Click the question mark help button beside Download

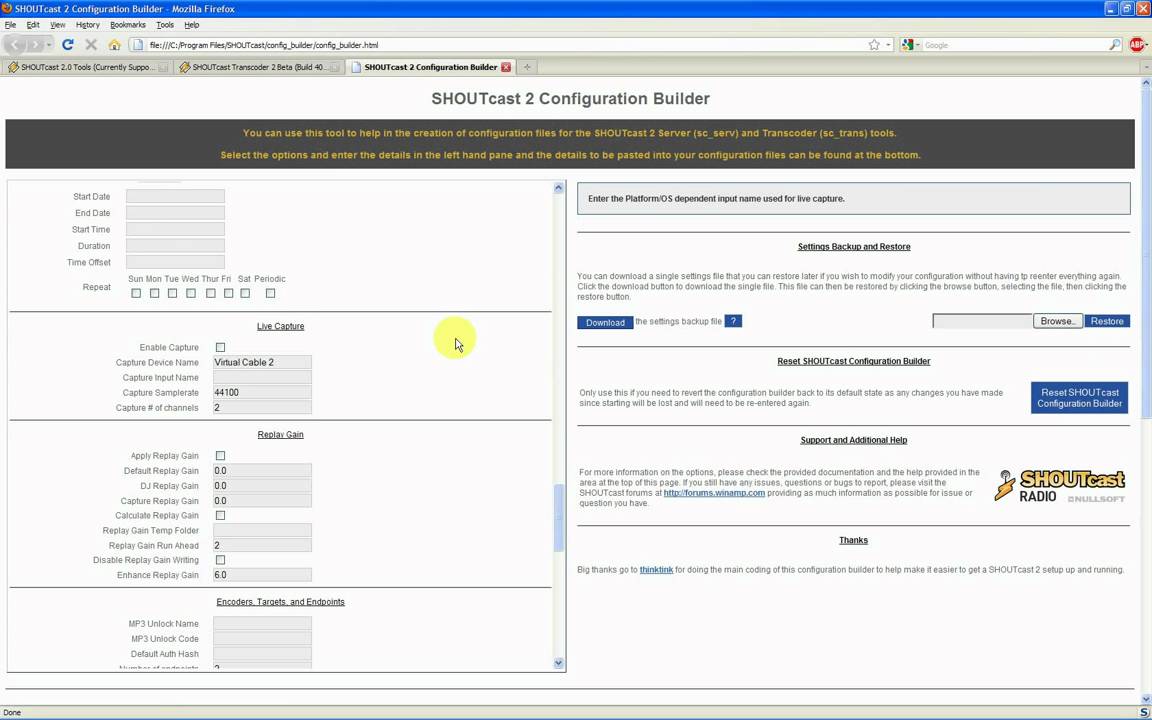point(732,321)
